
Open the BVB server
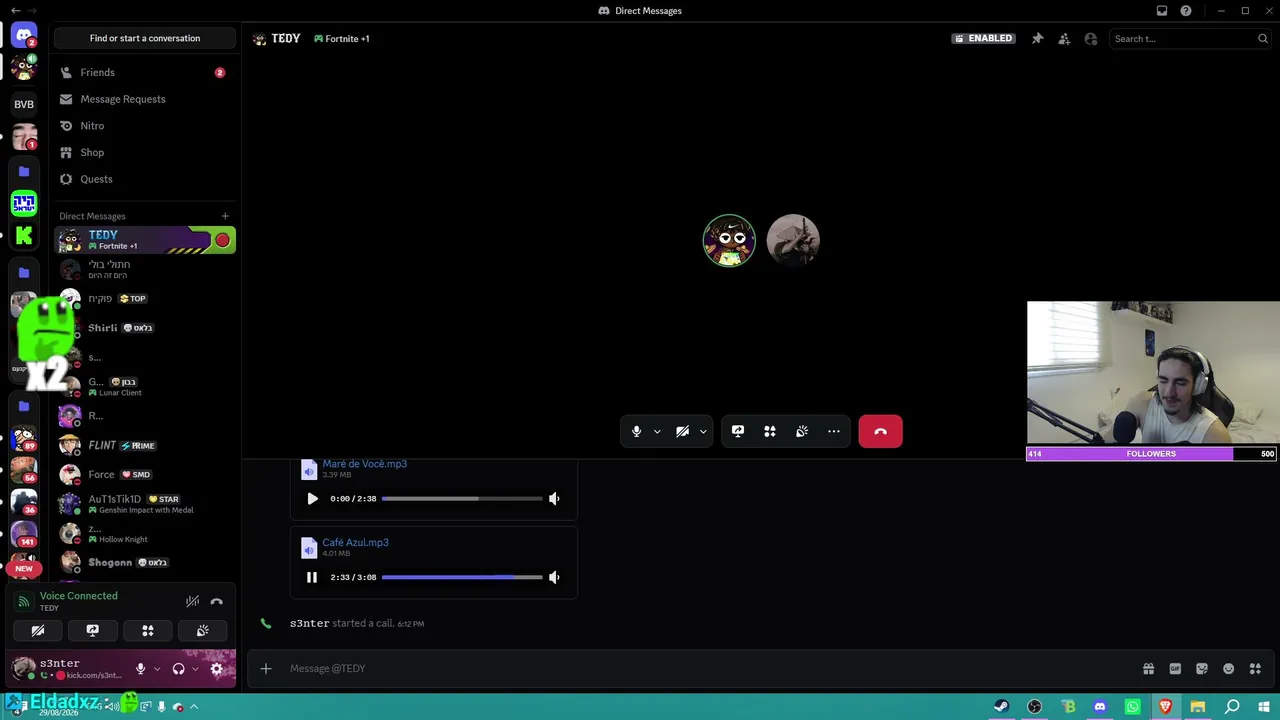(x=24, y=104)
